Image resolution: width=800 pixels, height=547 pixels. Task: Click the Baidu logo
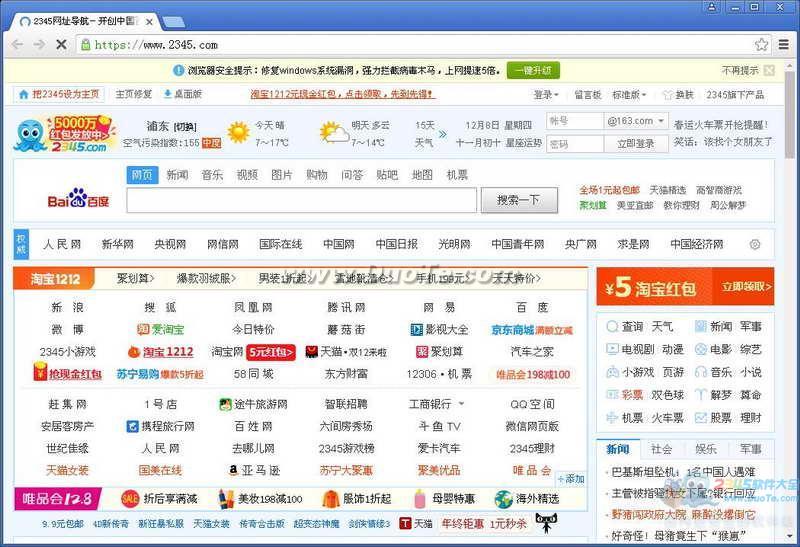click(x=78, y=198)
